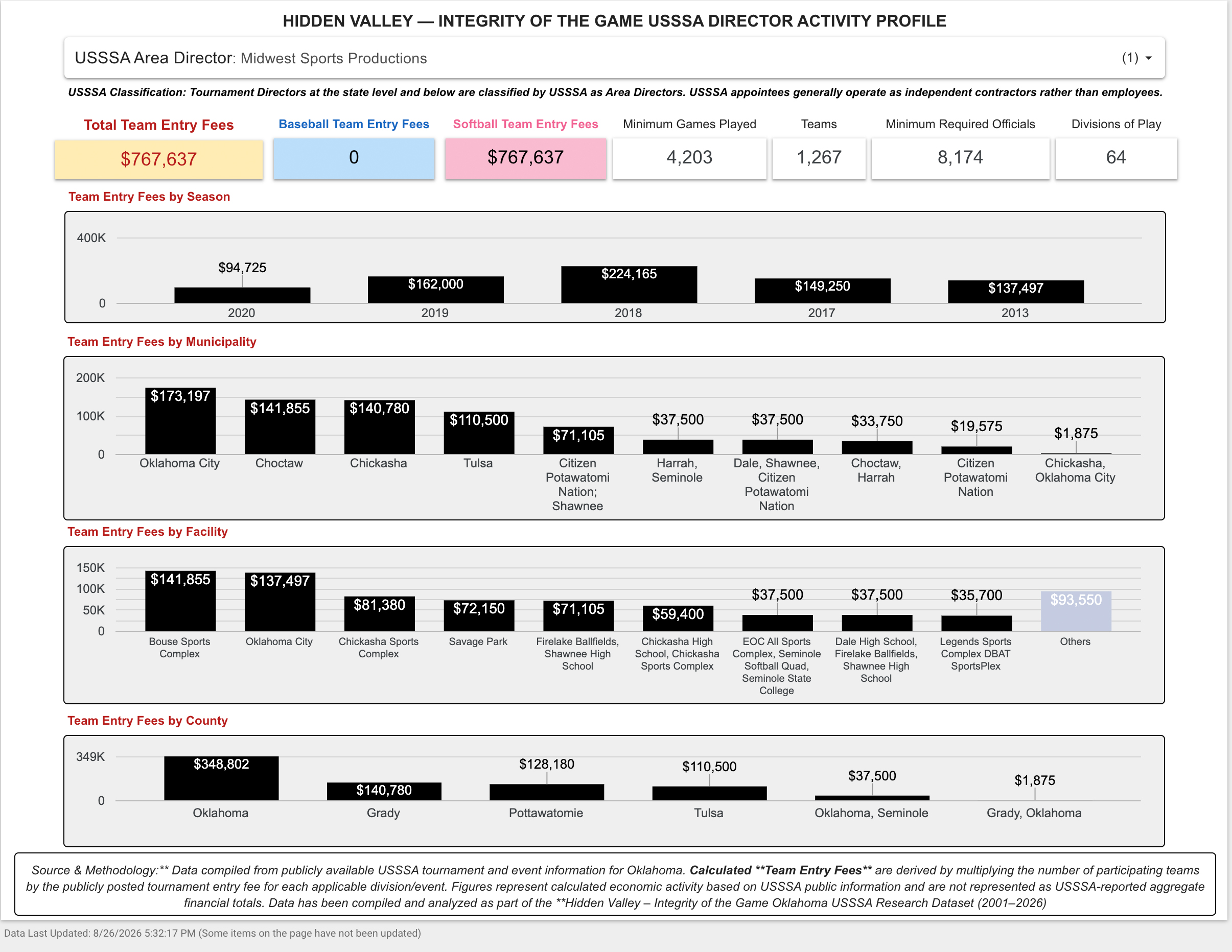Select the Dale, Shawnee, Citizen Potawatomi Nation bar
Viewport: 1232px width, 952px height.
coord(777,447)
